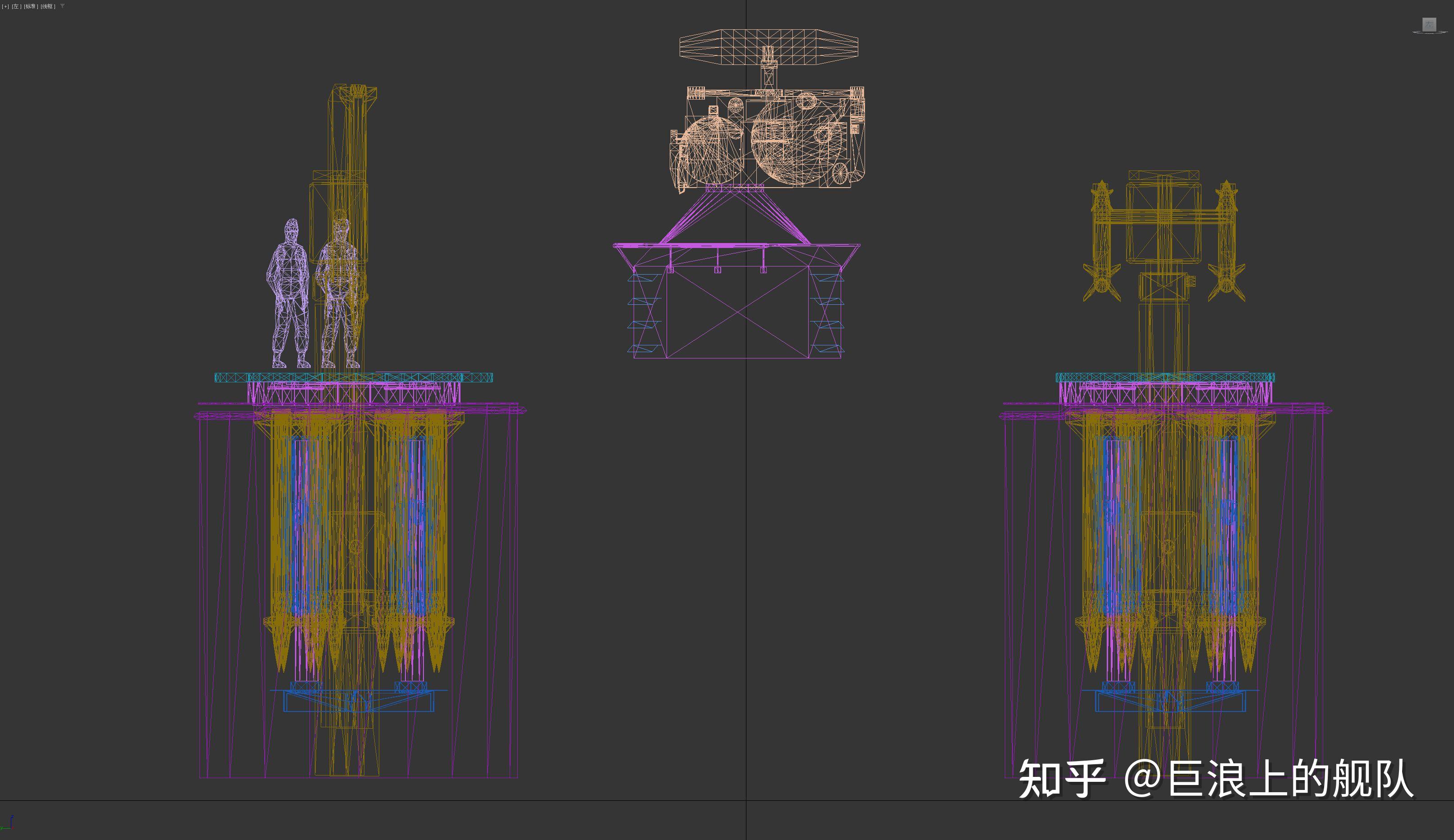This screenshot has height=840, width=1454.
Task: Expand the viewport label bar with the plus sign
Action: pos(6,6)
